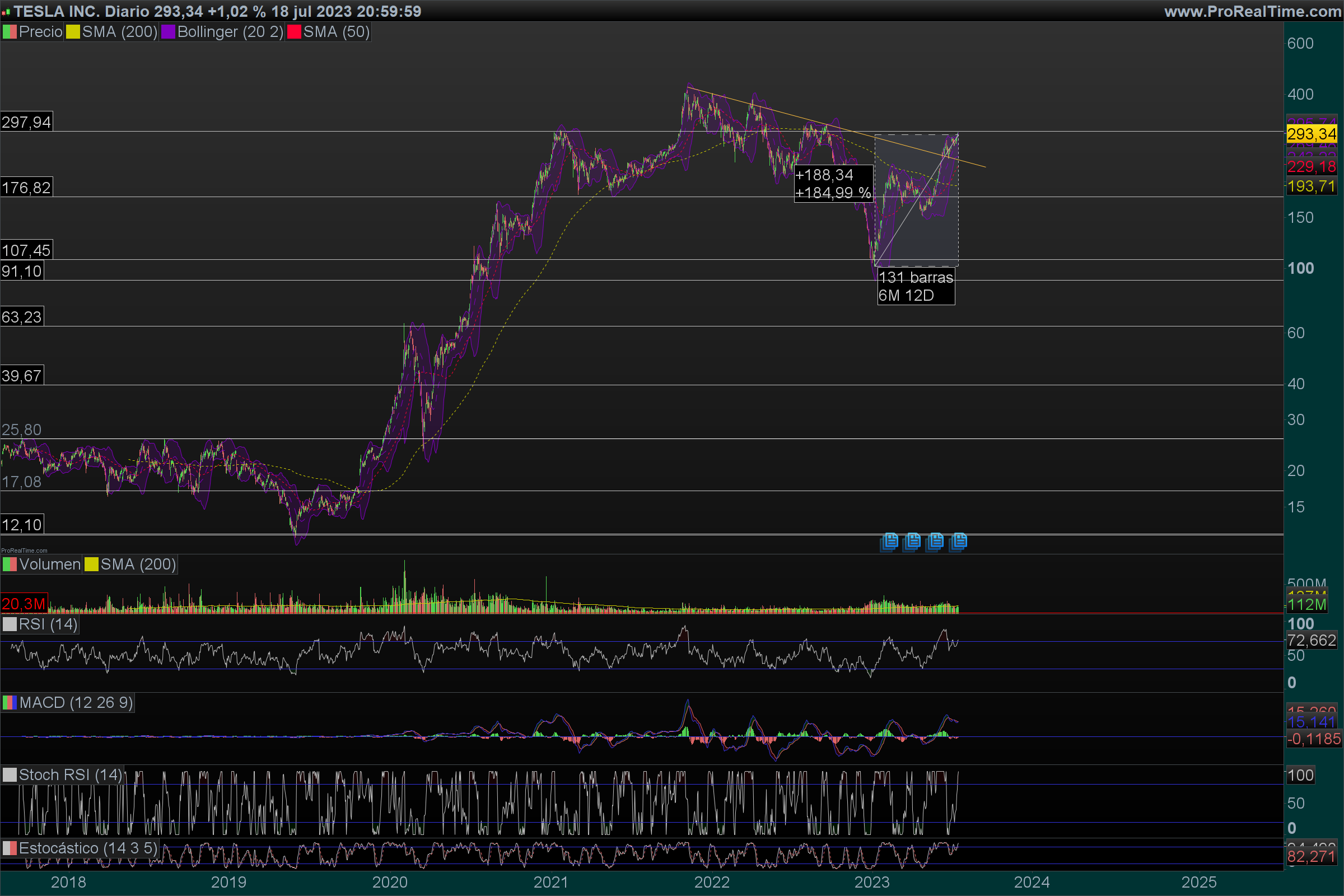Click the Precio legend color icon

pyautogui.click(x=10, y=32)
